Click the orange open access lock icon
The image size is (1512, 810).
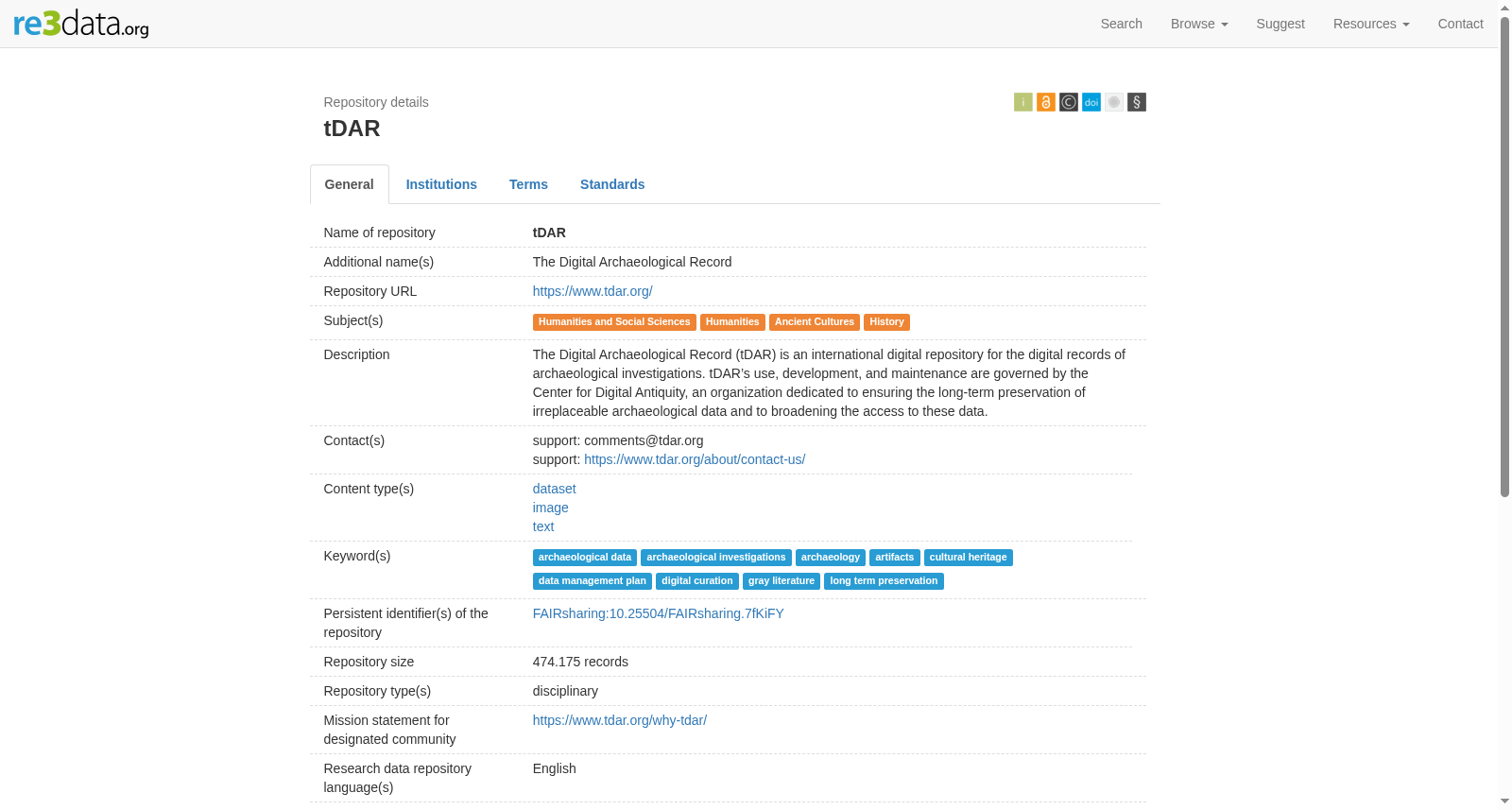[1045, 102]
